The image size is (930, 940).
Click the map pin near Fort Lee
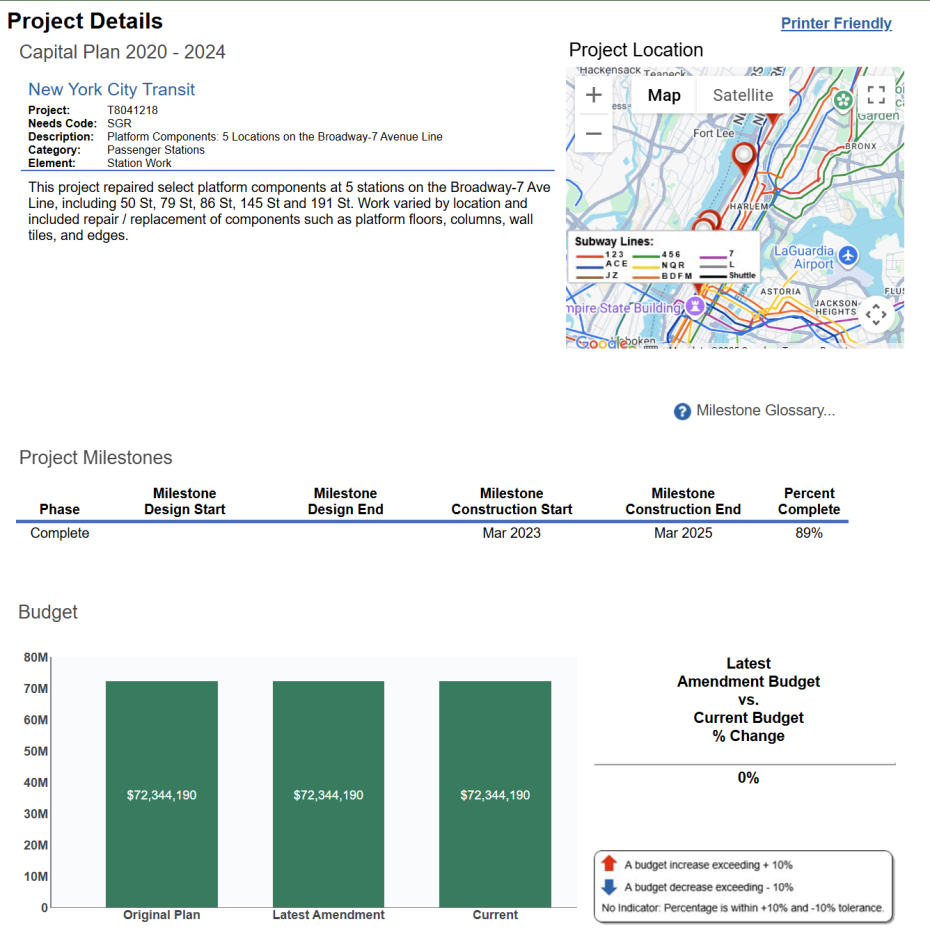[x=744, y=159]
